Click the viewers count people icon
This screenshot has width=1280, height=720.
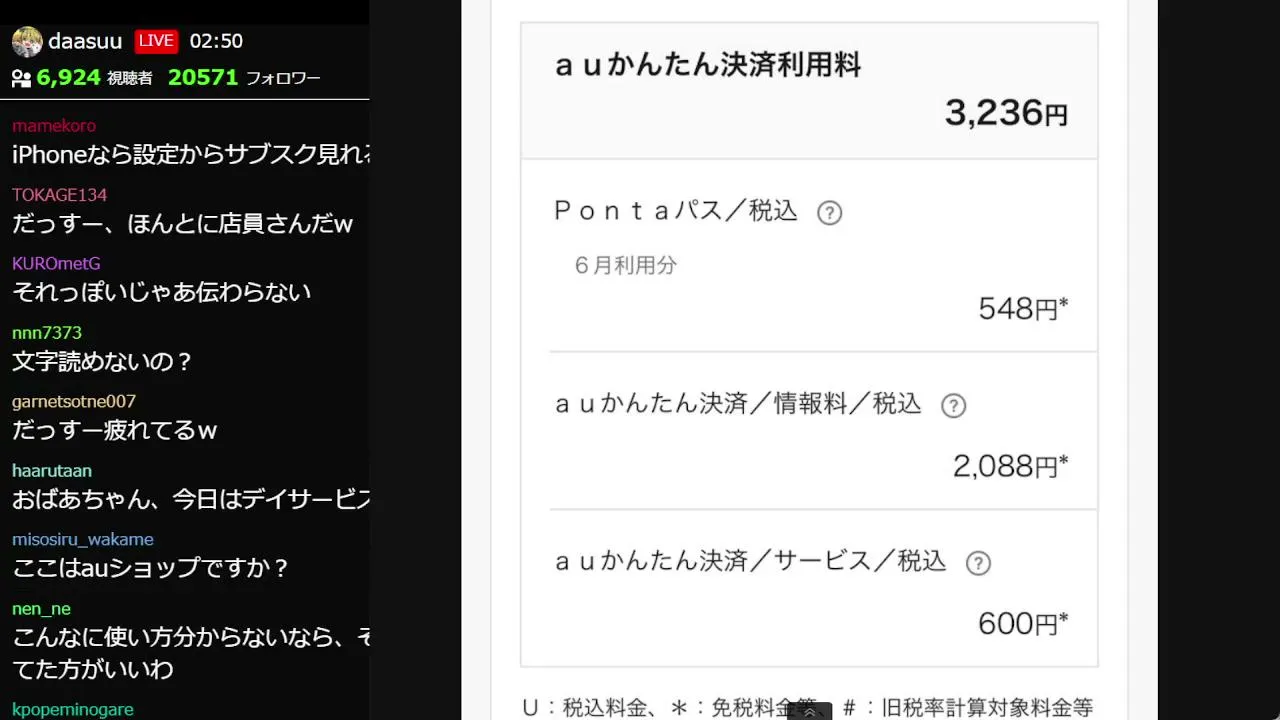[21, 78]
